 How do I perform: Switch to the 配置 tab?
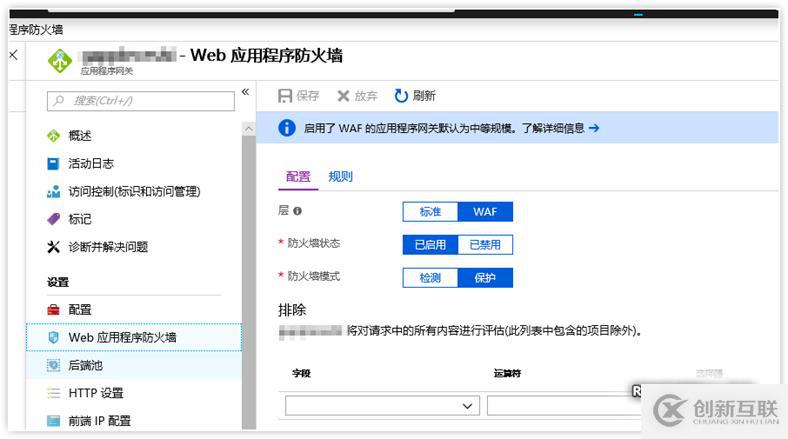(x=298, y=176)
